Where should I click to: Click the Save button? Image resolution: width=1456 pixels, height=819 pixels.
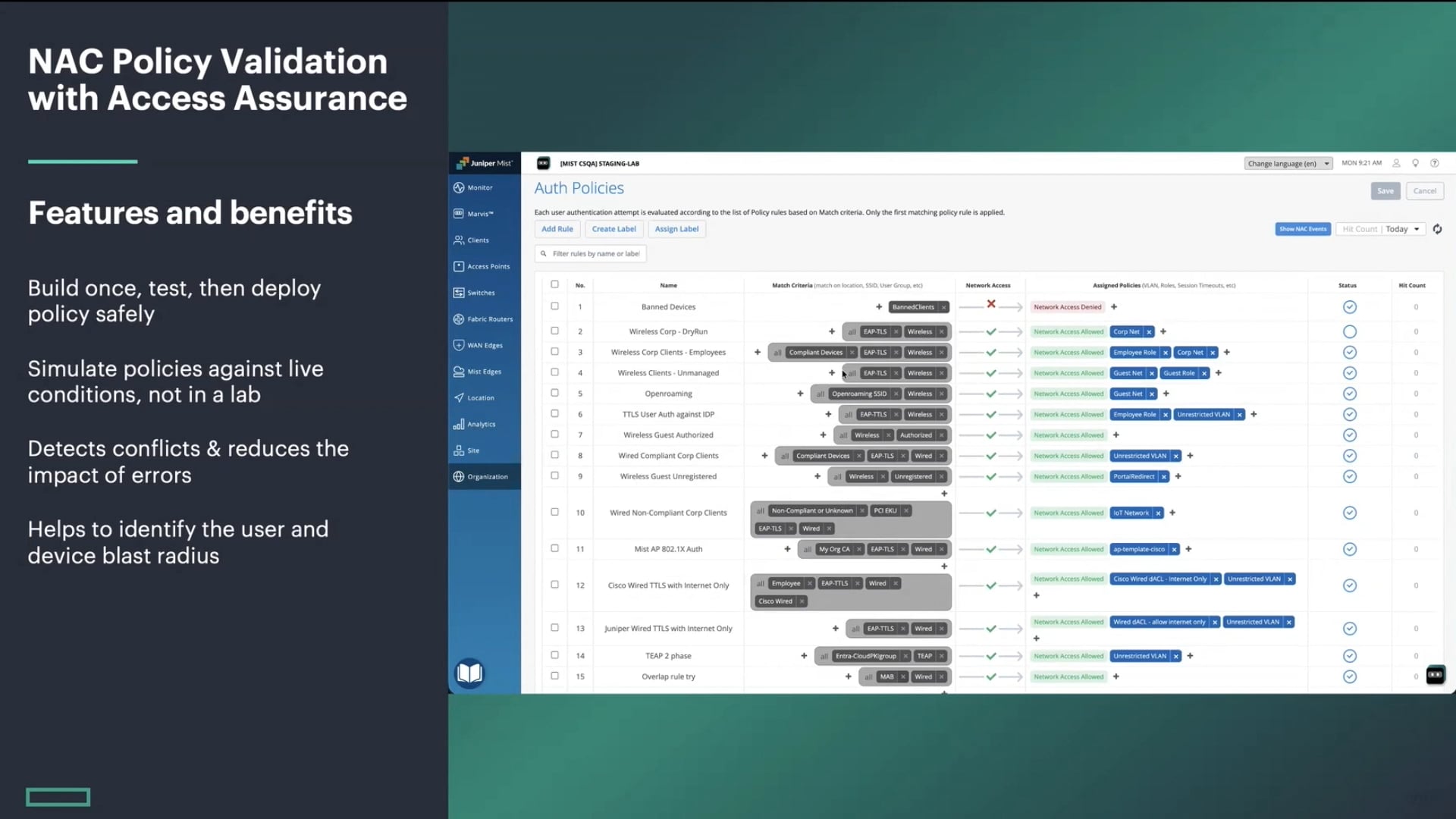(1385, 191)
